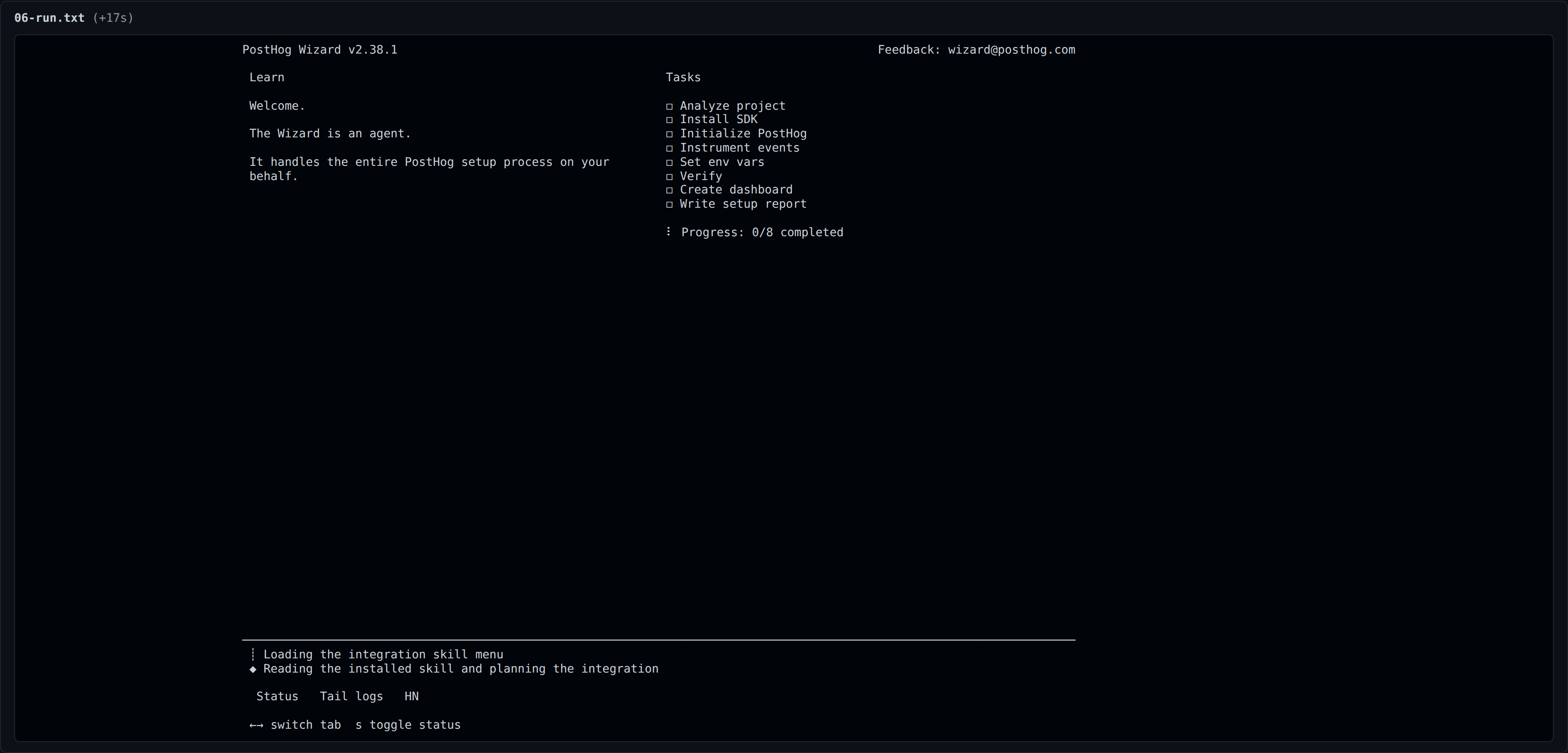Tick the Analyze project checkbox
Screen dimensions: 1568x753
pos(669,106)
